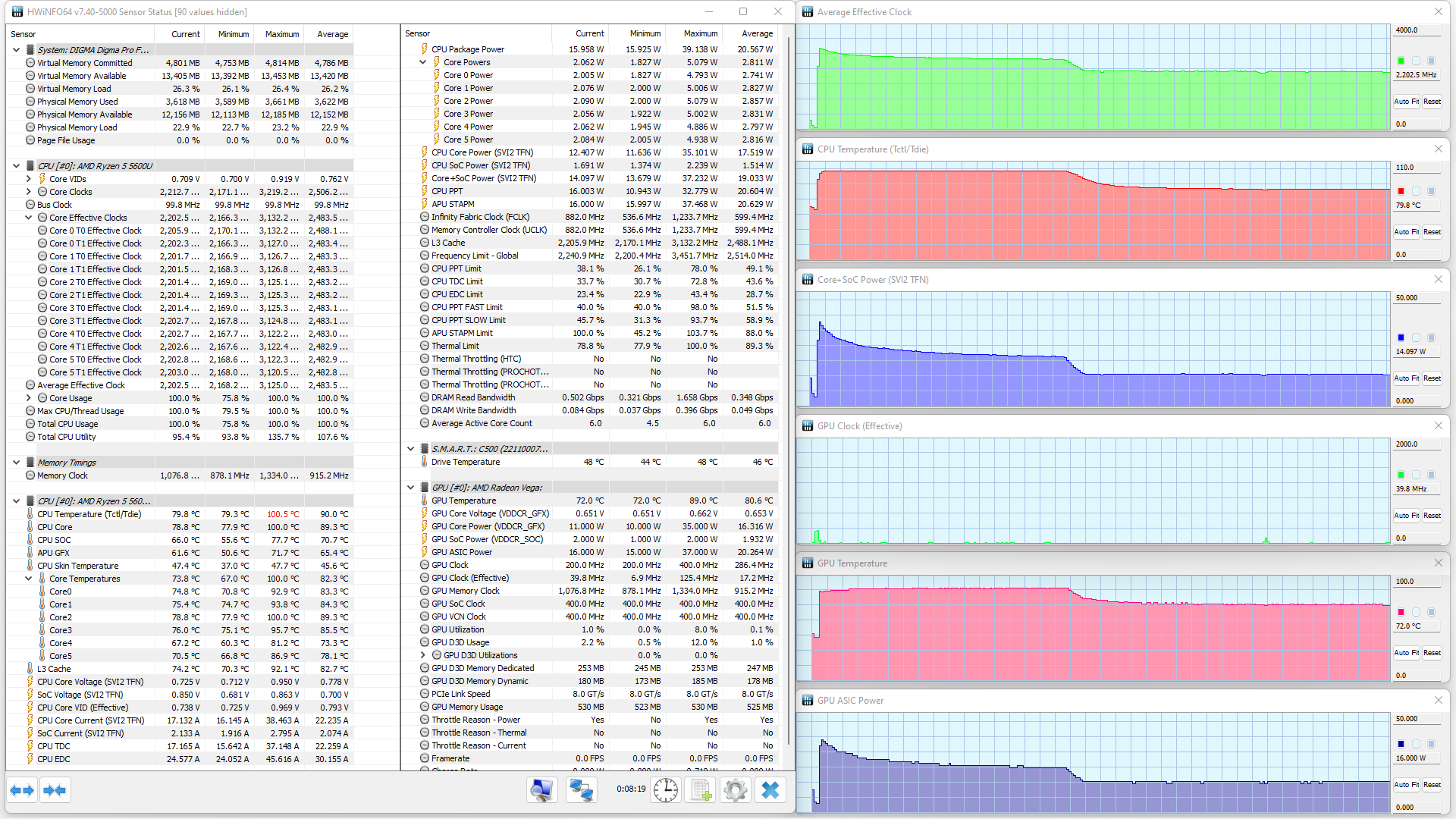Expand the Core VIDs row

pyautogui.click(x=29, y=179)
